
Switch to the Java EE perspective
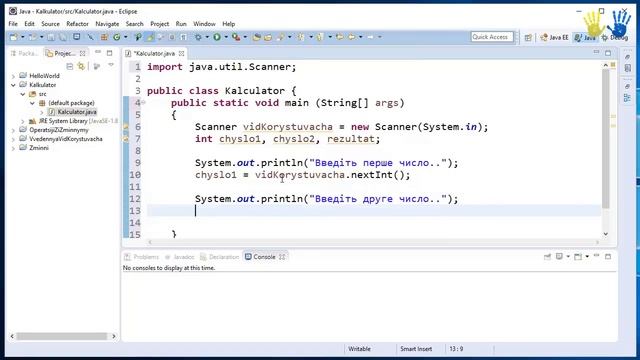(x=554, y=37)
